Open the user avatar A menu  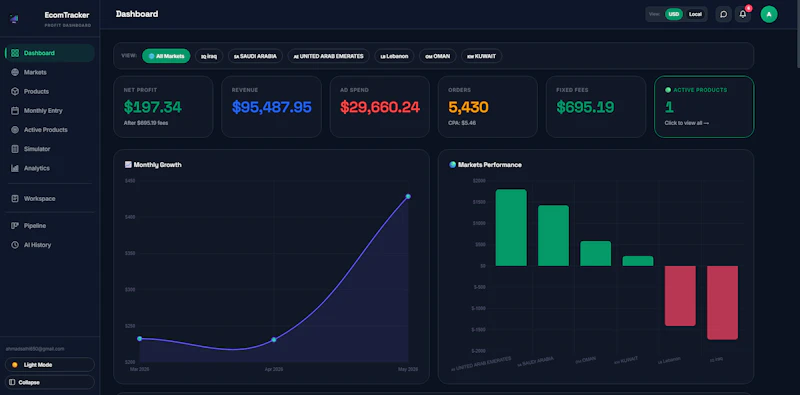[769, 14]
